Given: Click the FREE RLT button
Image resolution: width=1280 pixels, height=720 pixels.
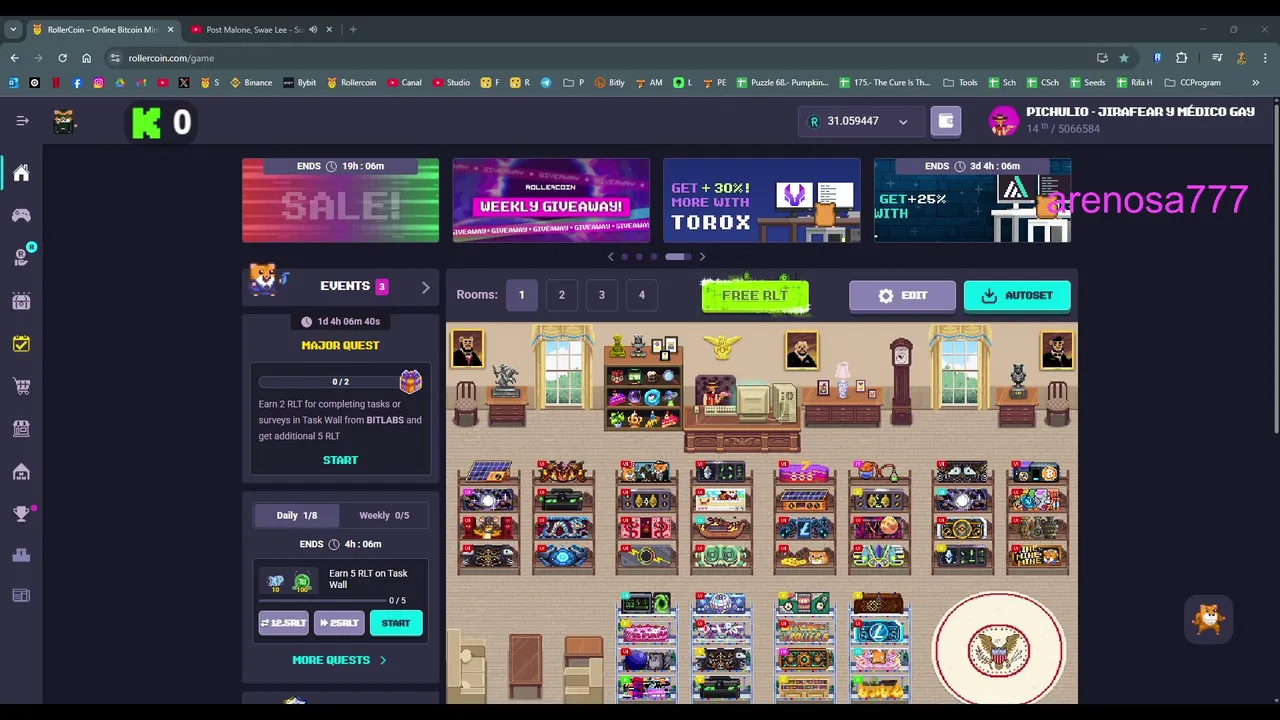Looking at the screenshot, I should point(755,295).
